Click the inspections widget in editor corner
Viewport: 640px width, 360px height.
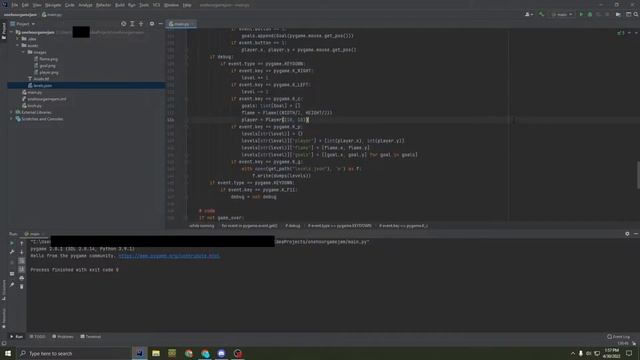[621, 33]
